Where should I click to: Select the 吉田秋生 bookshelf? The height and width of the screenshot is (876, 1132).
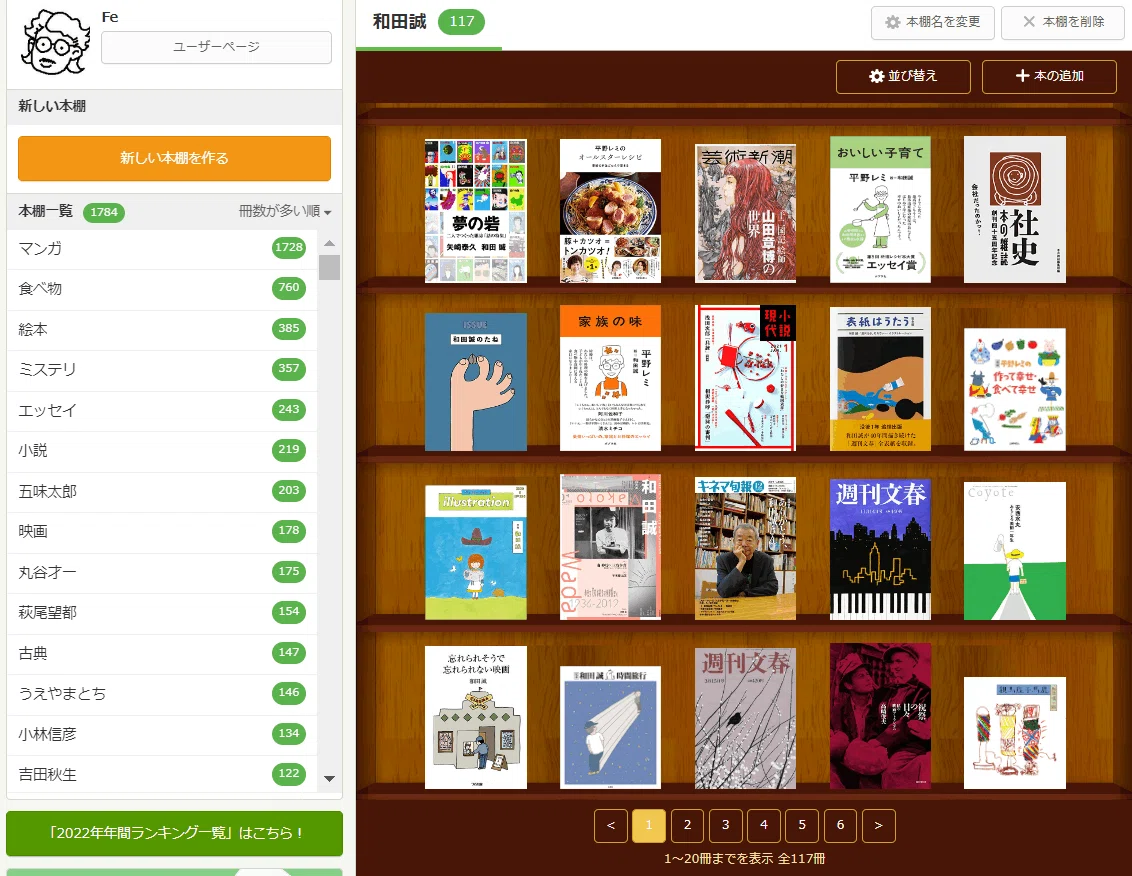162,774
